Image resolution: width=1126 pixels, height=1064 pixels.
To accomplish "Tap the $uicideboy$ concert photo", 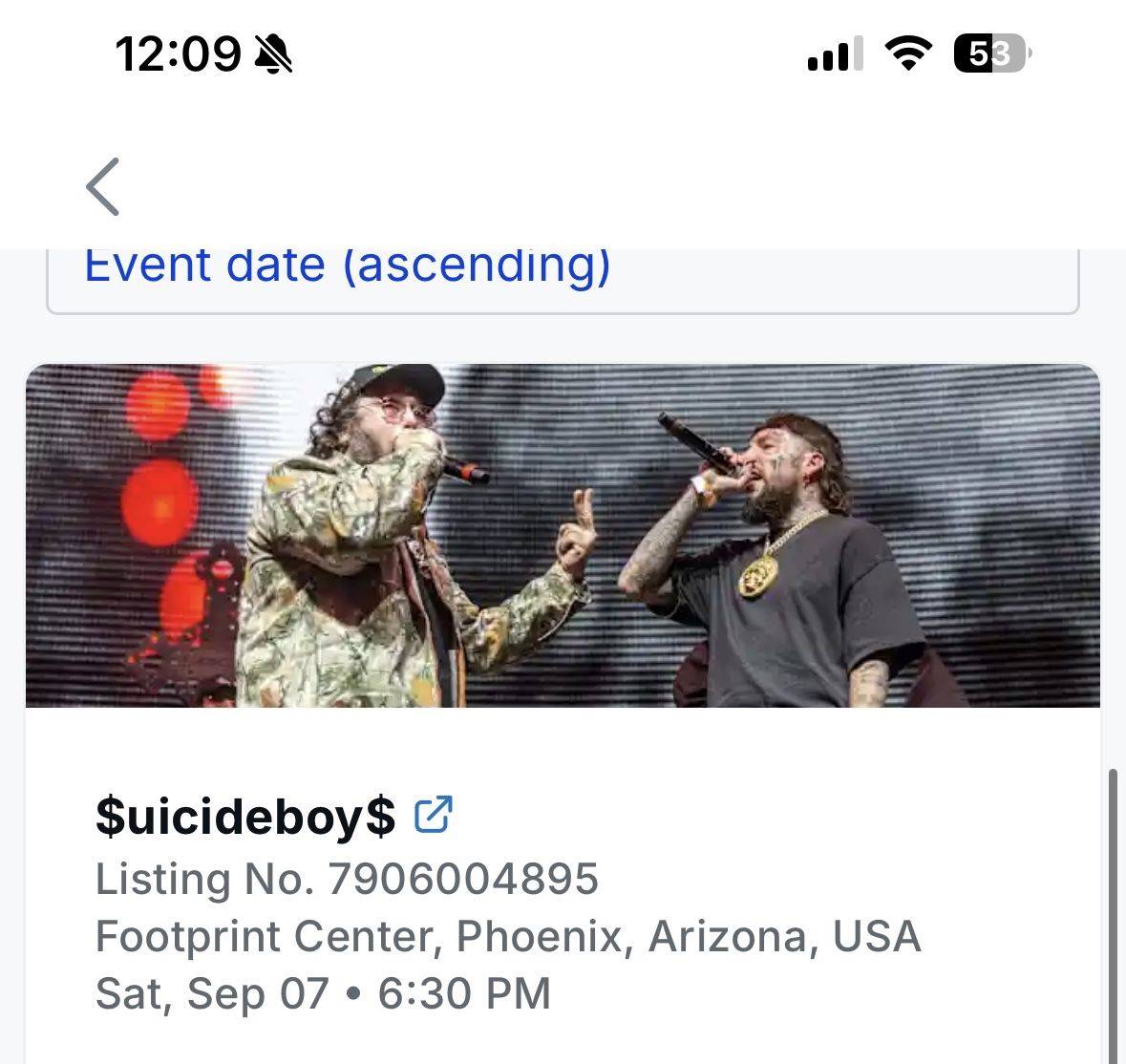I will [563, 535].
